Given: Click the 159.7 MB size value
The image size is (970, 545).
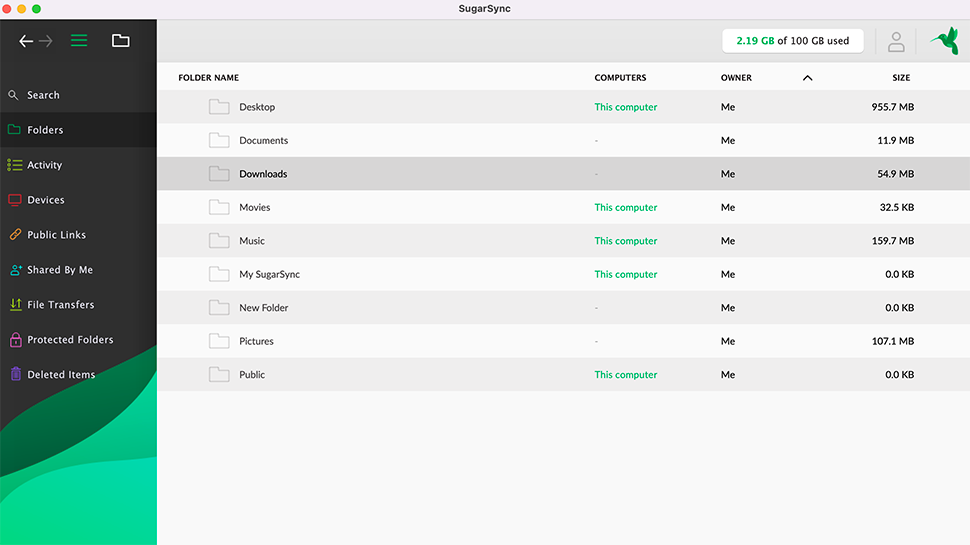Looking at the screenshot, I should click(893, 241).
